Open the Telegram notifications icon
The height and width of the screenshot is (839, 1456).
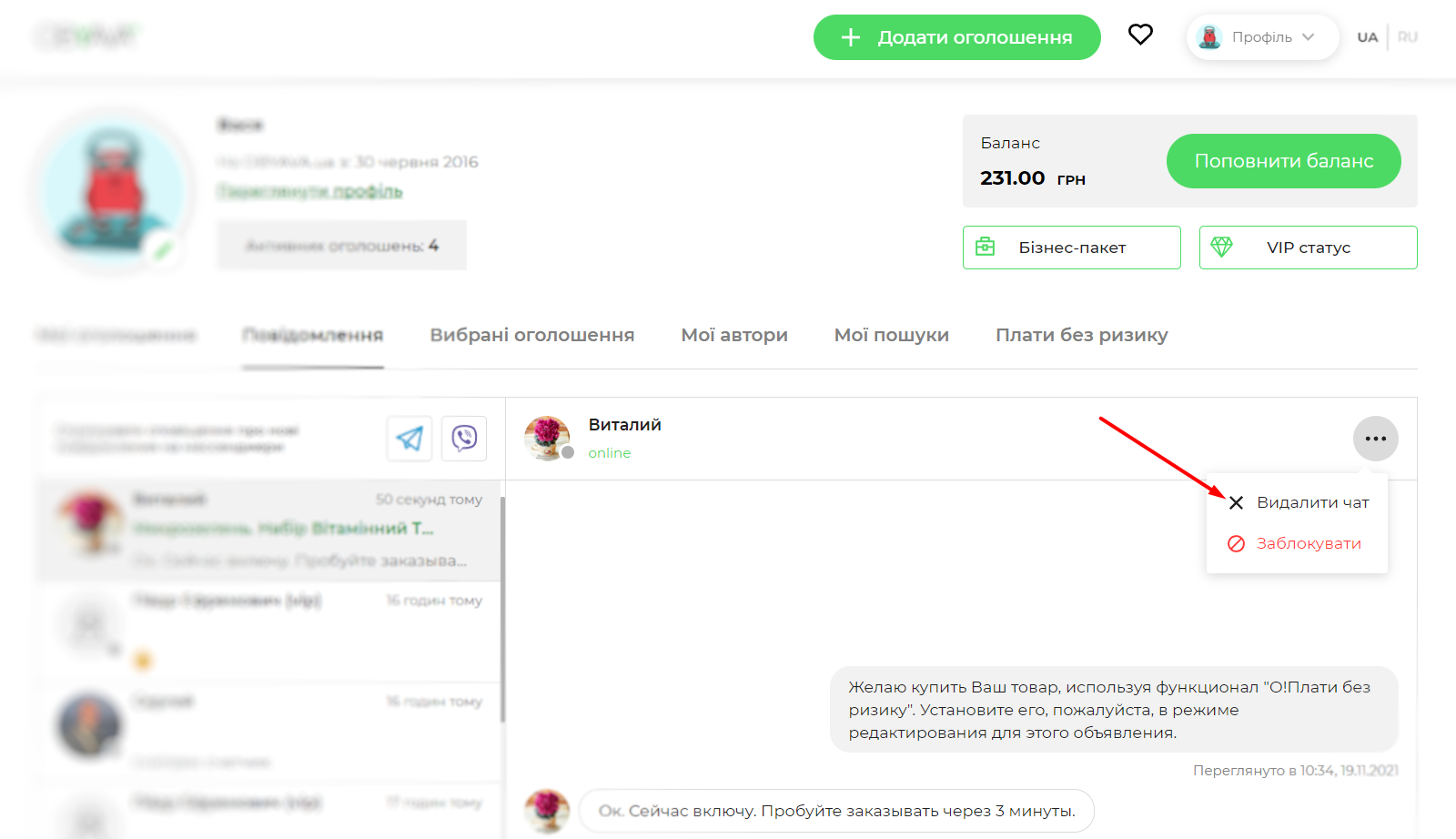[409, 439]
